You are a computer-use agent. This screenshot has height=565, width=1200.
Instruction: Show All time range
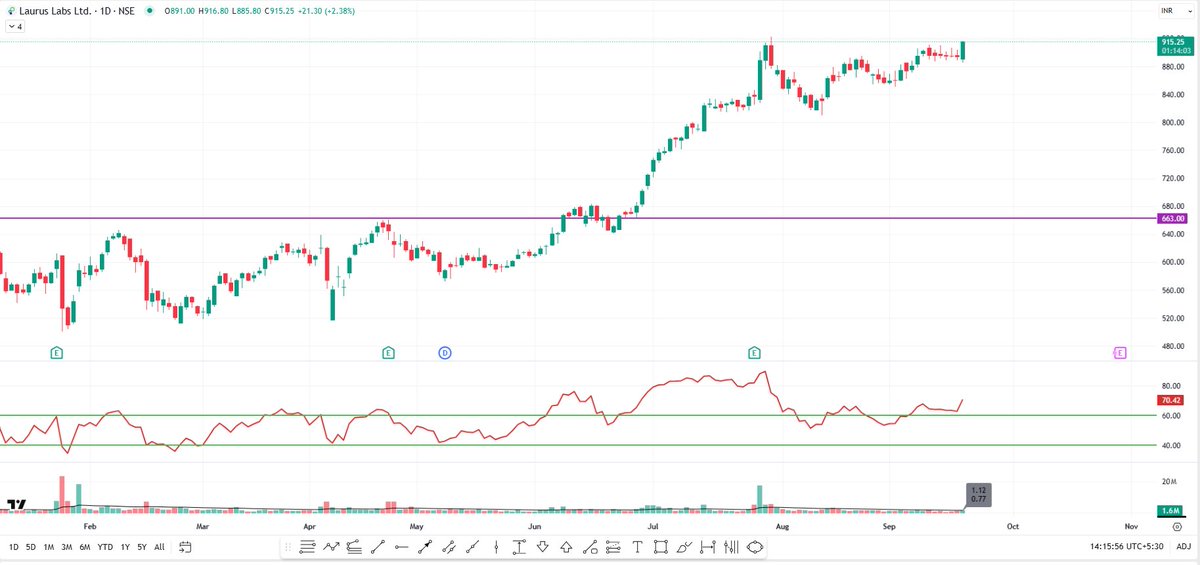coord(159,547)
